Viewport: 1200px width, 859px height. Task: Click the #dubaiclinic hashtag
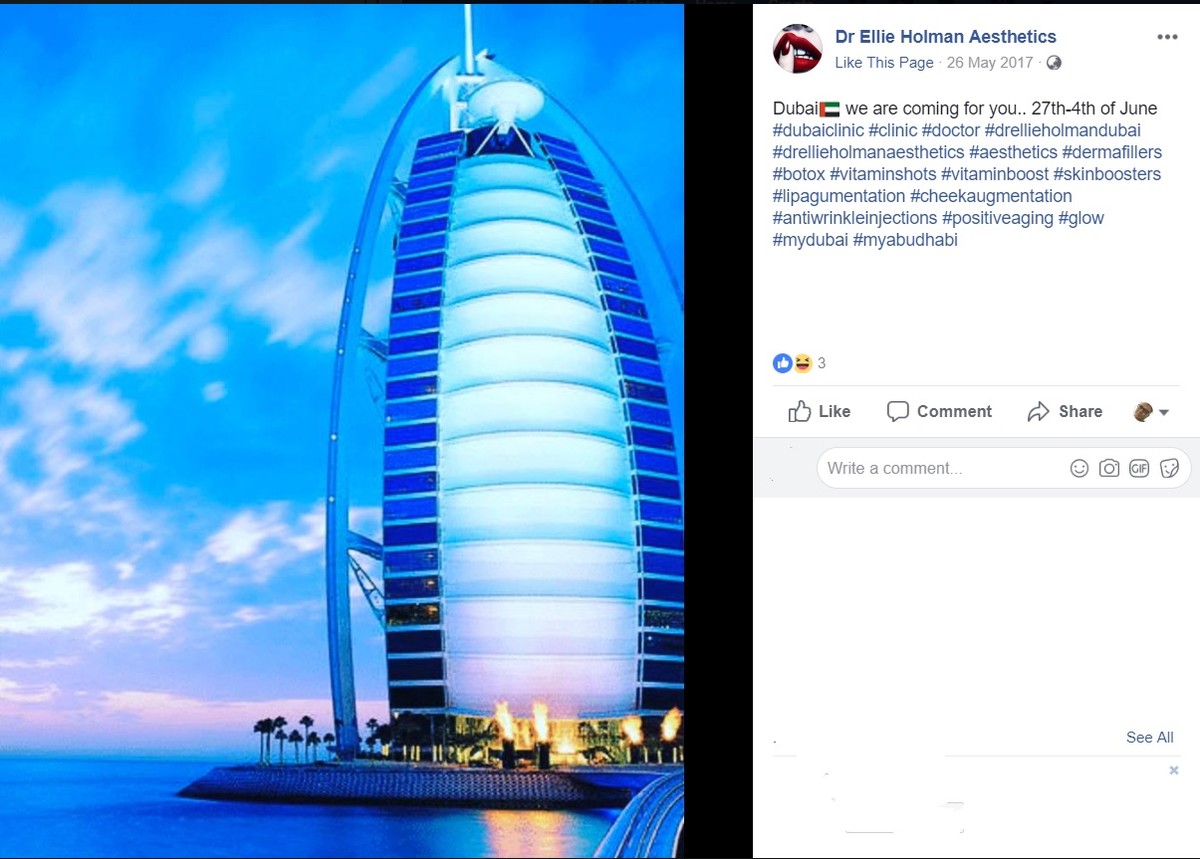tap(818, 130)
